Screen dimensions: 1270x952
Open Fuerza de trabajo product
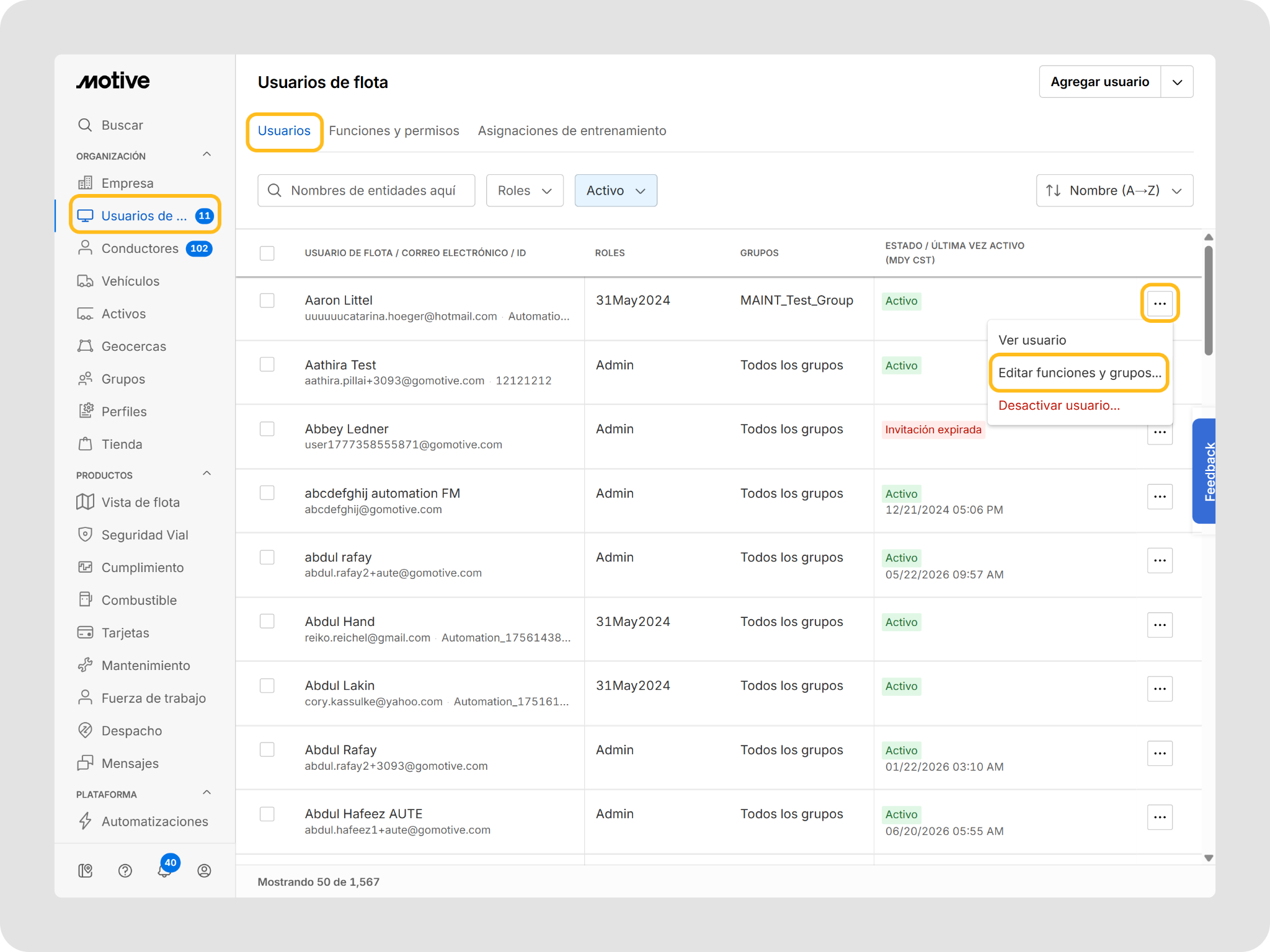click(141, 698)
